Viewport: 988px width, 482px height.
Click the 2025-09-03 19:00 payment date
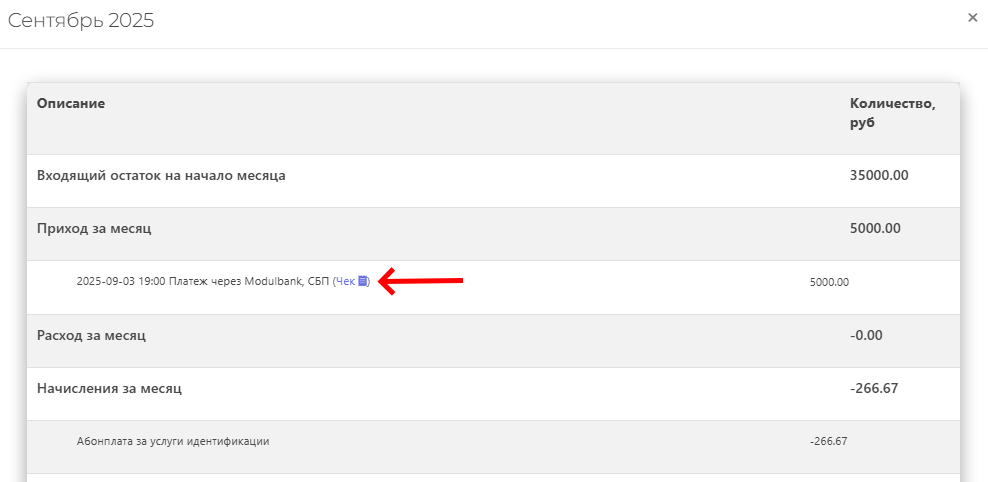pyautogui.click(x=121, y=282)
